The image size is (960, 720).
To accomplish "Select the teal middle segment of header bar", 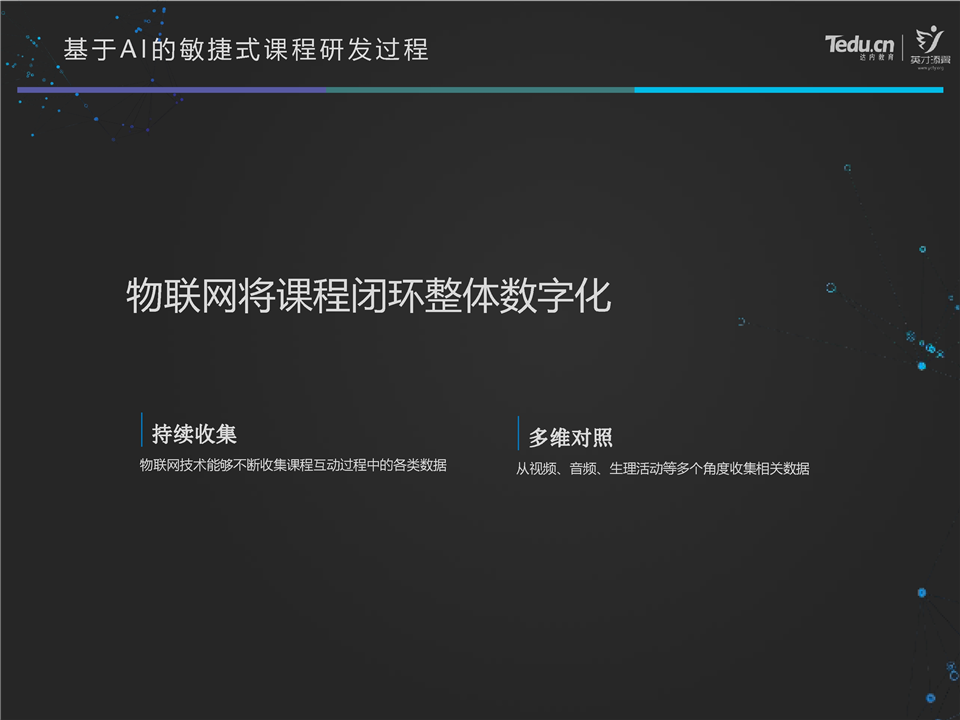I will [x=479, y=90].
